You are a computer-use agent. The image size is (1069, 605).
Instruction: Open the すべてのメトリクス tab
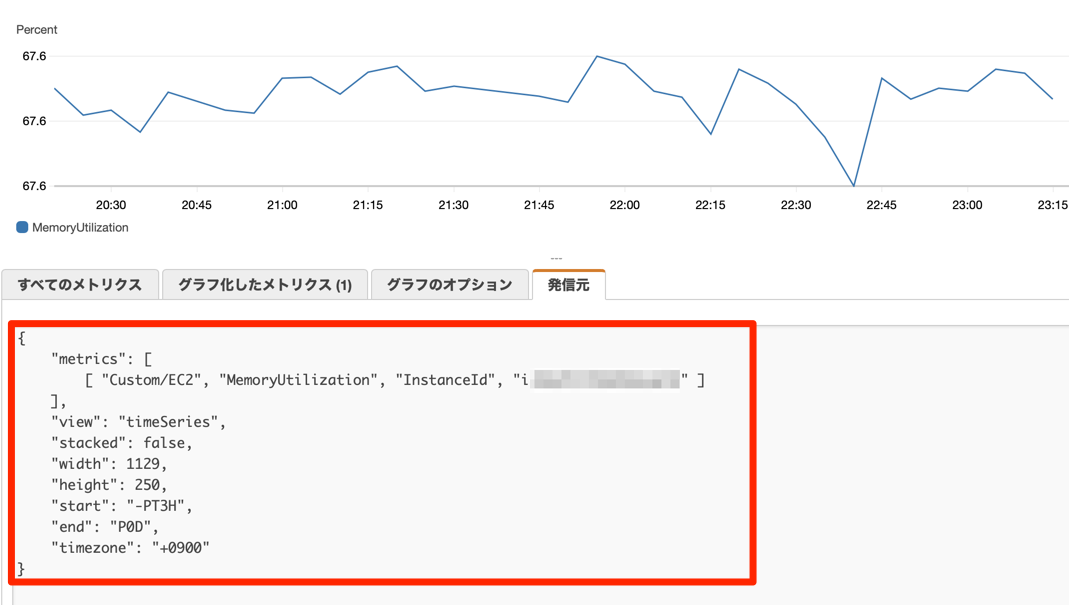(80, 284)
